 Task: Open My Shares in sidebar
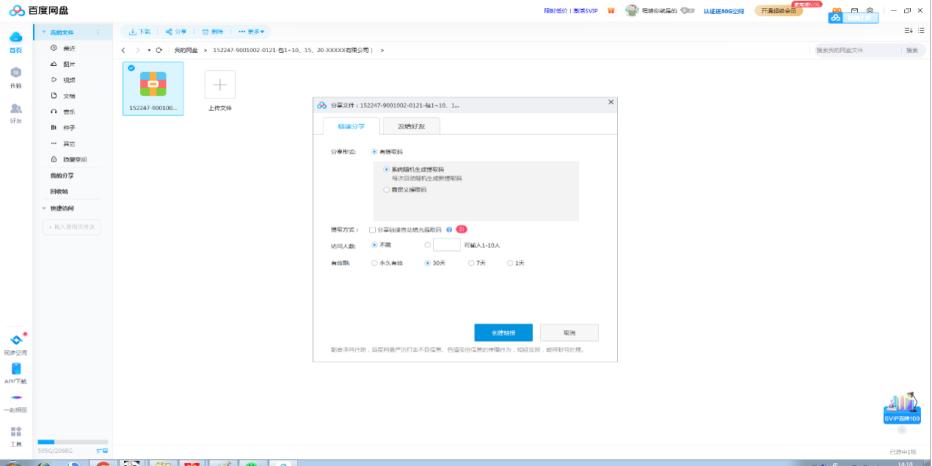[62, 176]
